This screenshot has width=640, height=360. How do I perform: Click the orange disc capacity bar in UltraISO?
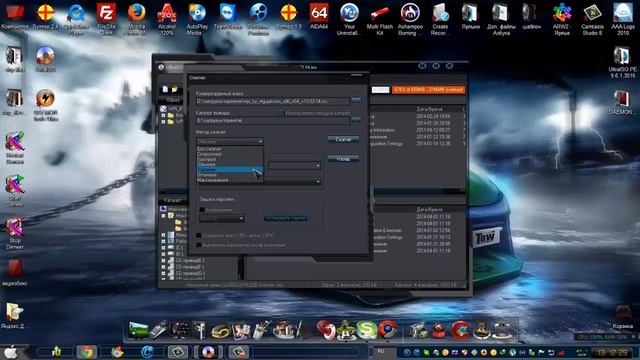(x=428, y=89)
